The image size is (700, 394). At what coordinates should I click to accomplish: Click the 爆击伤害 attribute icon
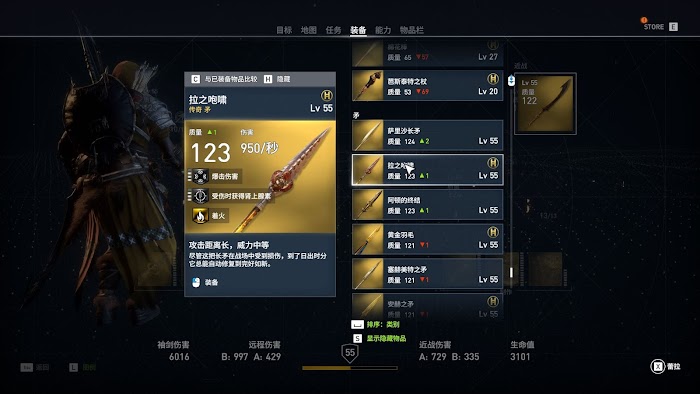(200, 176)
